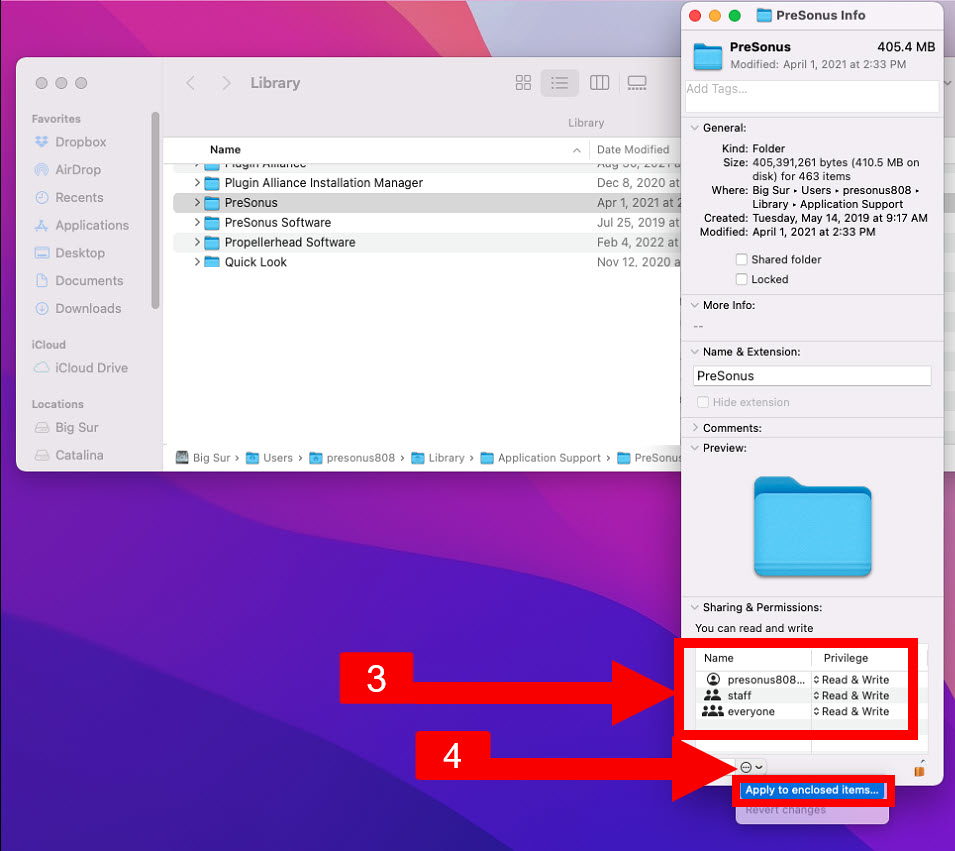Enable the Shared folder checkbox
This screenshot has width=955, height=851.
(741, 260)
